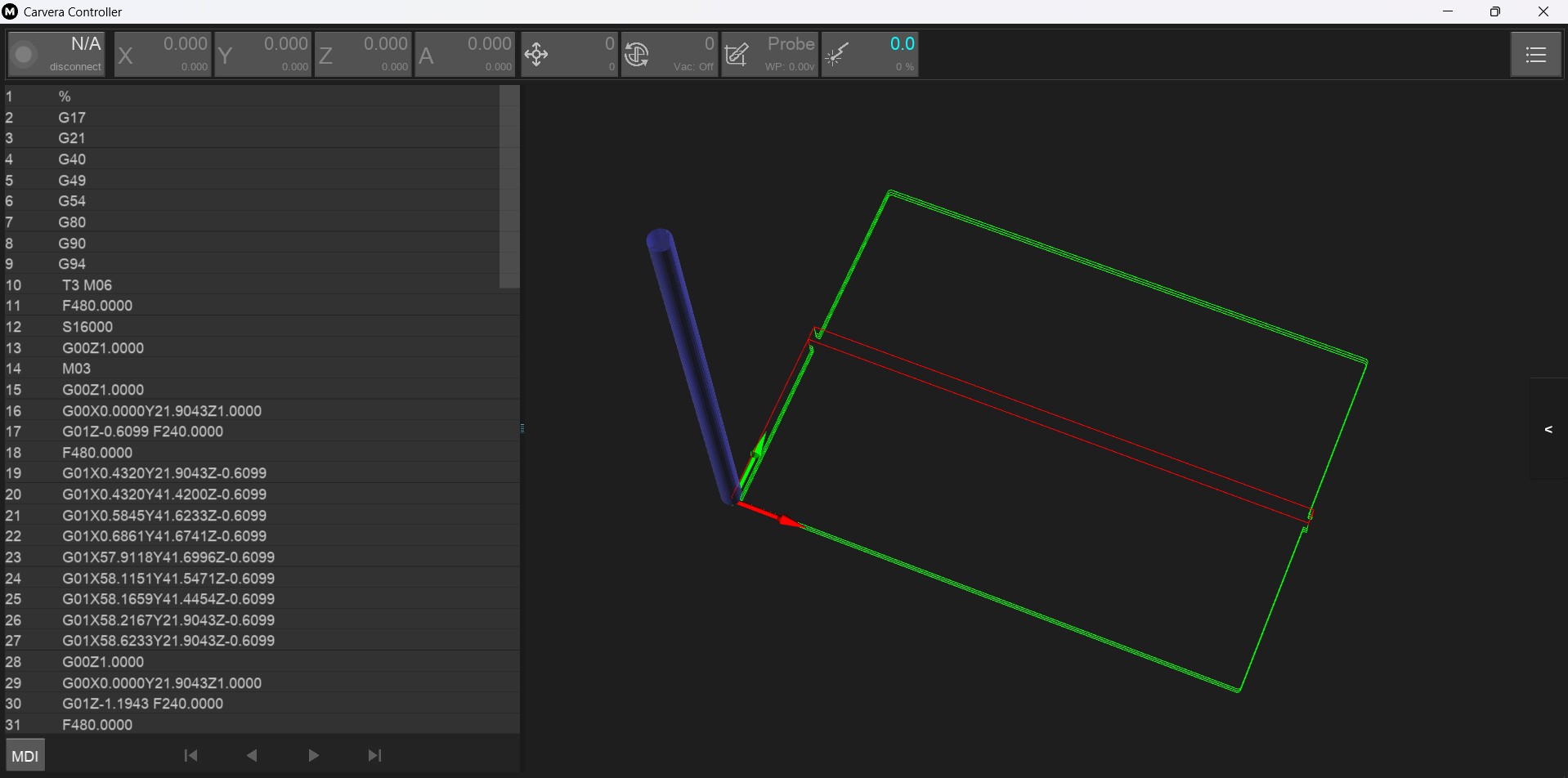Go to next G-code page
This screenshot has height=778, width=1568.
point(313,755)
